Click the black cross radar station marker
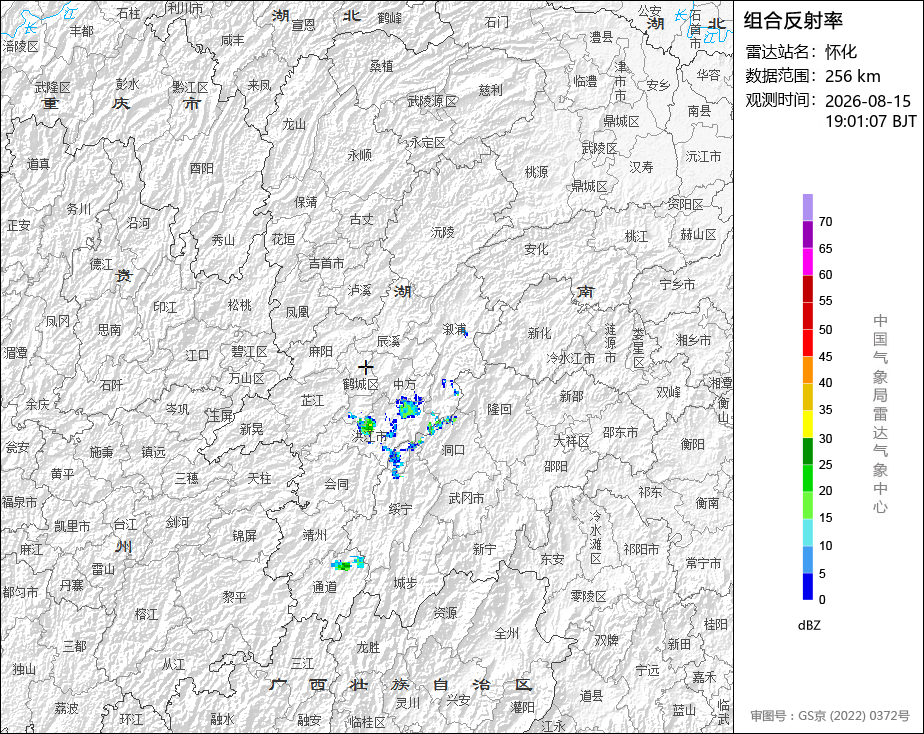The height and width of the screenshot is (734, 924). 366,368
